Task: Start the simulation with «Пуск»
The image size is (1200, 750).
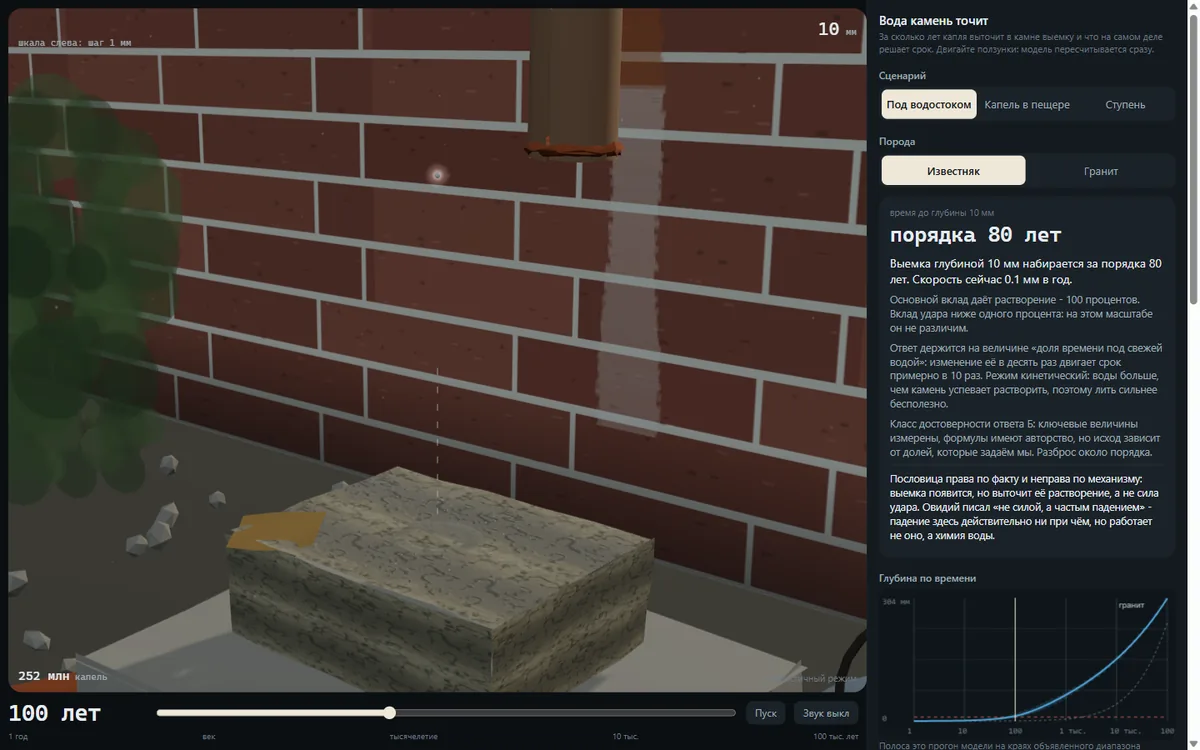Action: 766,713
